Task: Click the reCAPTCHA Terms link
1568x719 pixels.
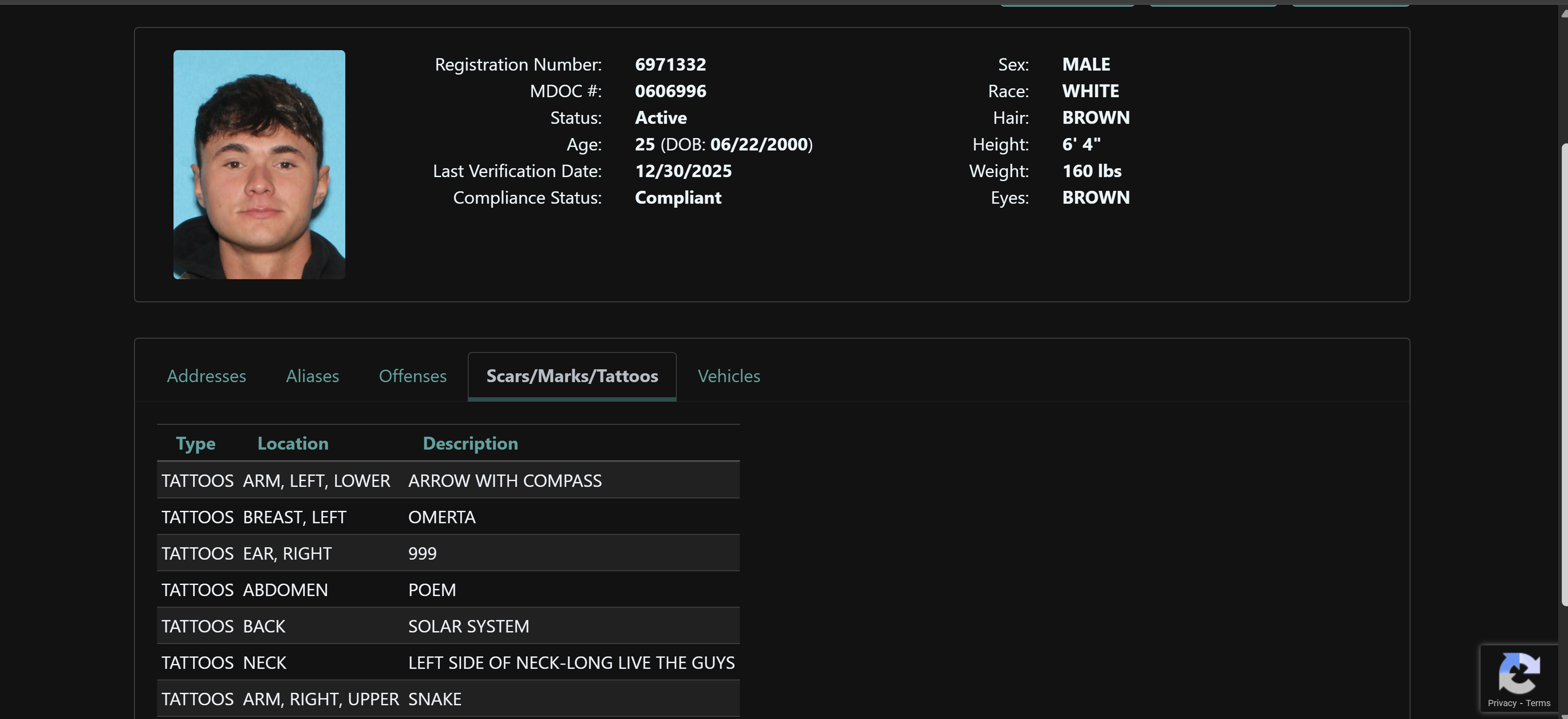Action: tap(1537, 703)
